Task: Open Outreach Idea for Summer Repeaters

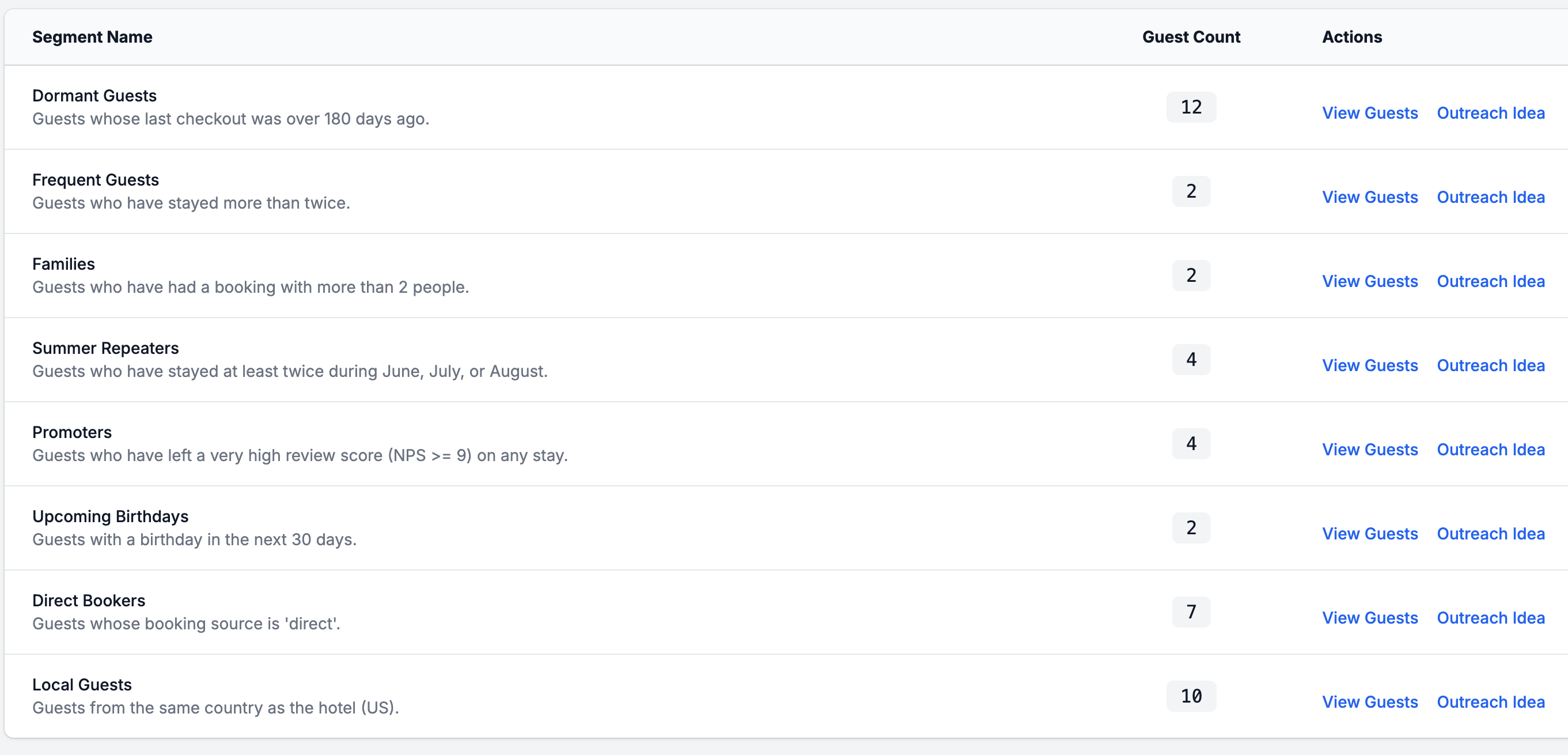Action: (x=1491, y=365)
